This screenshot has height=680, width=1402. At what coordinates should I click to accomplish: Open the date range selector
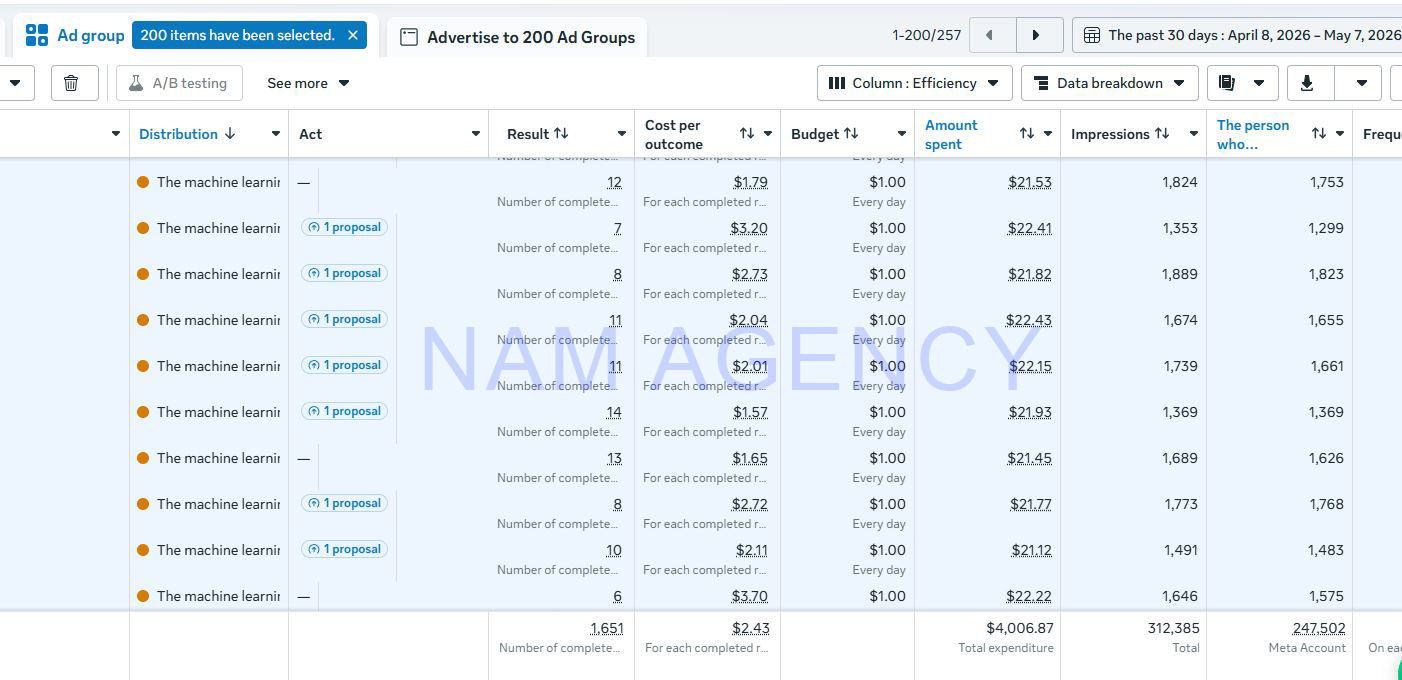(1240, 35)
